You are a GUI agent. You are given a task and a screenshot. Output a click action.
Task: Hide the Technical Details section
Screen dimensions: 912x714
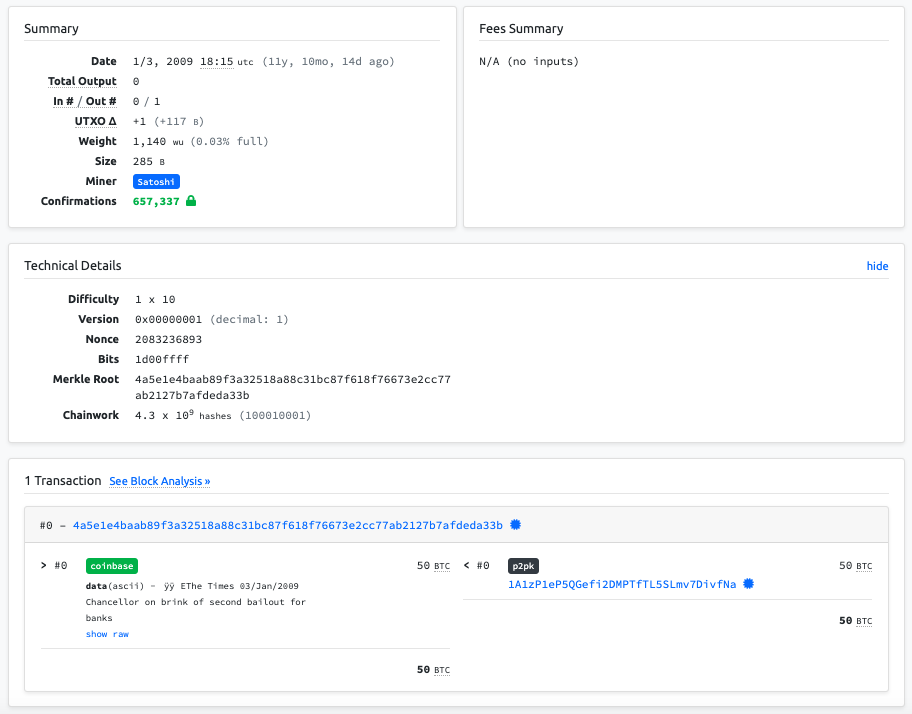[x=877, y=266]
